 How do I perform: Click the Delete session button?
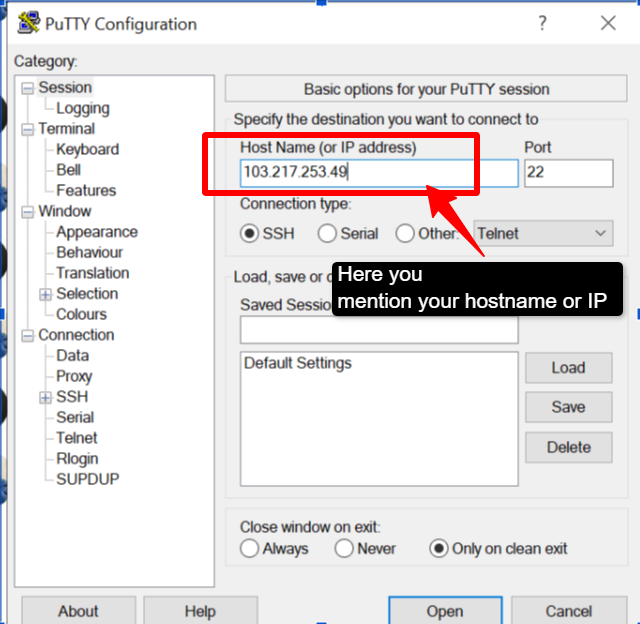point(569,447)
